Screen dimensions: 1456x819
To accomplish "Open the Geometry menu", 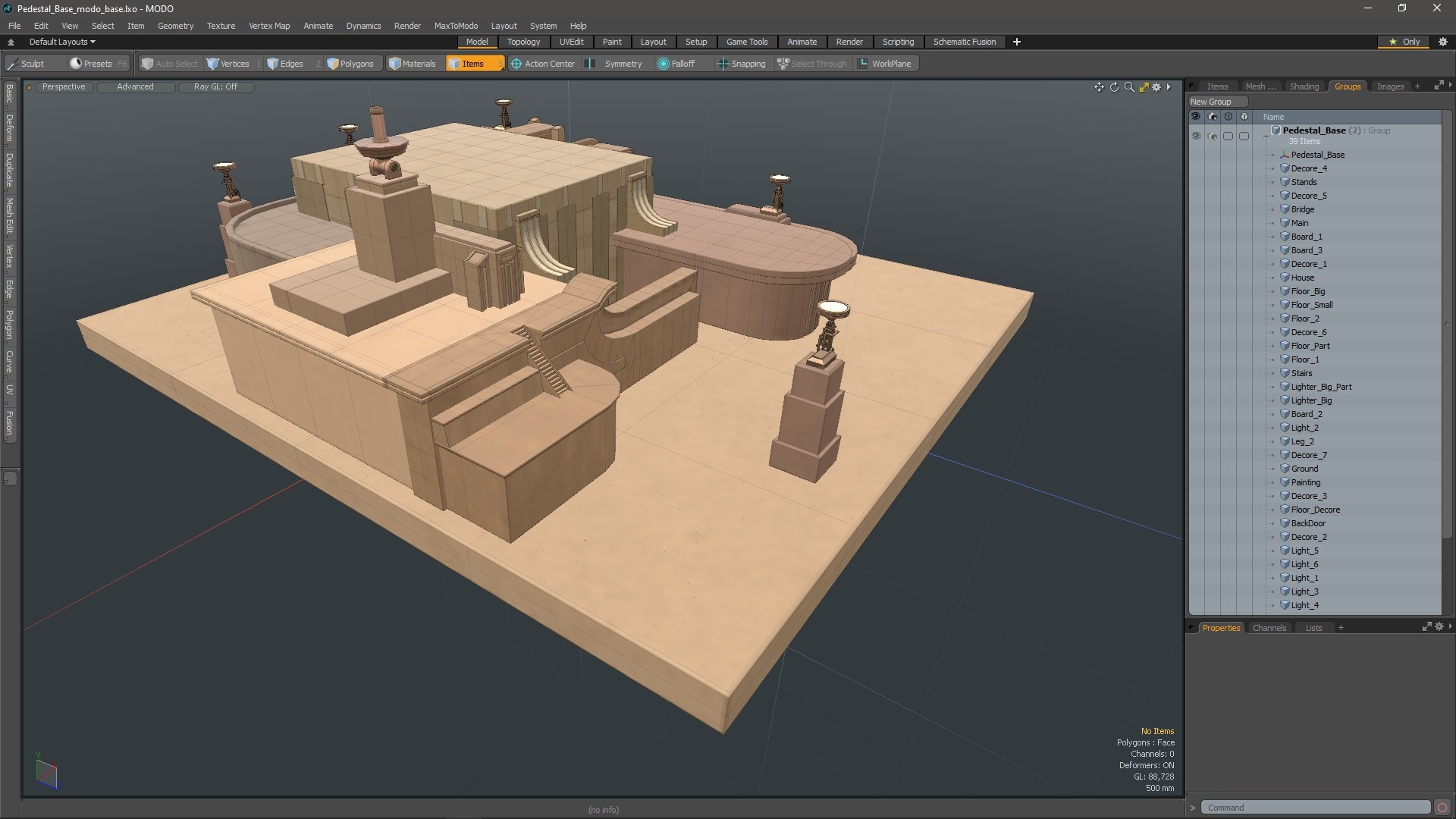I will pos(175,26).
